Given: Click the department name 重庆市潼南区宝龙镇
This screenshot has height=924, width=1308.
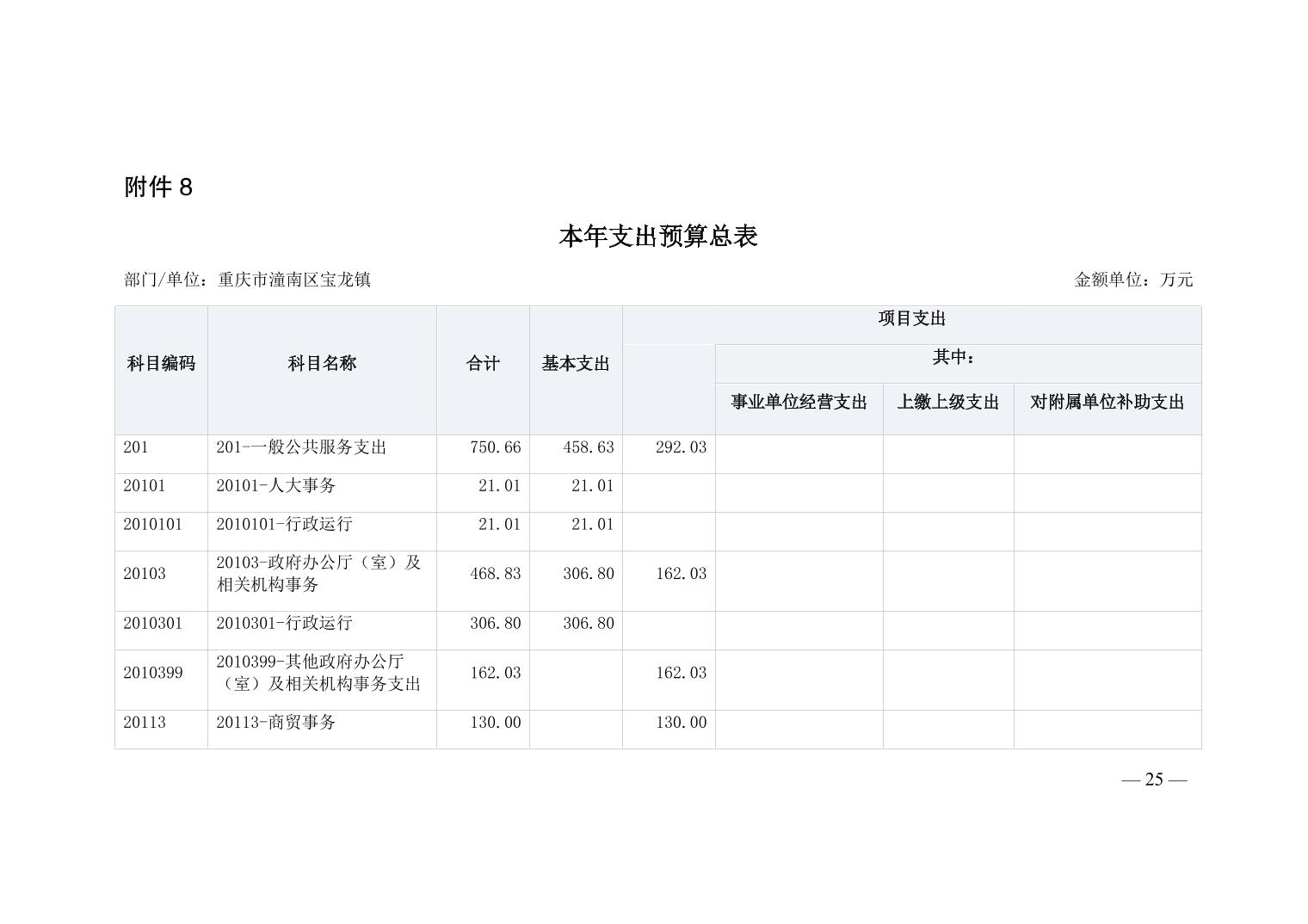Looking at the screenshot, I should point(293,280).
